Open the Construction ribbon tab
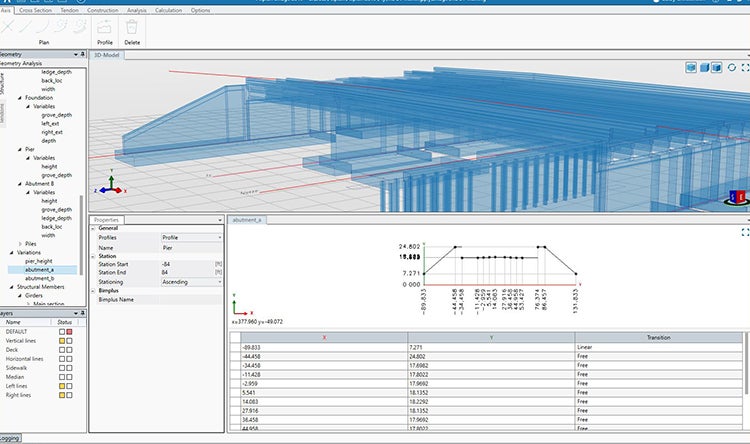 tap(102, 10)
